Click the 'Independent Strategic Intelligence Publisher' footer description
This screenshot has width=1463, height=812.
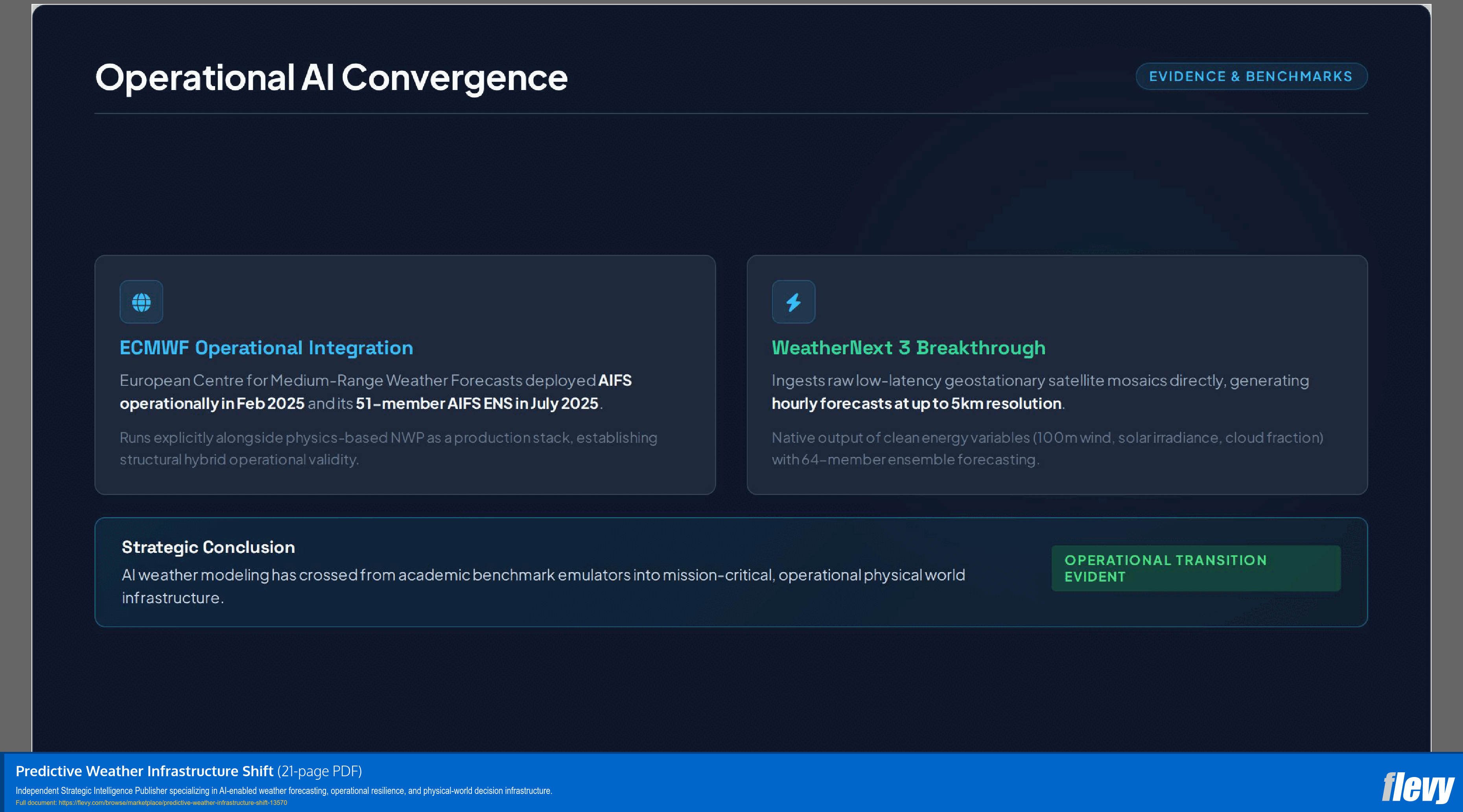(284, 790)
